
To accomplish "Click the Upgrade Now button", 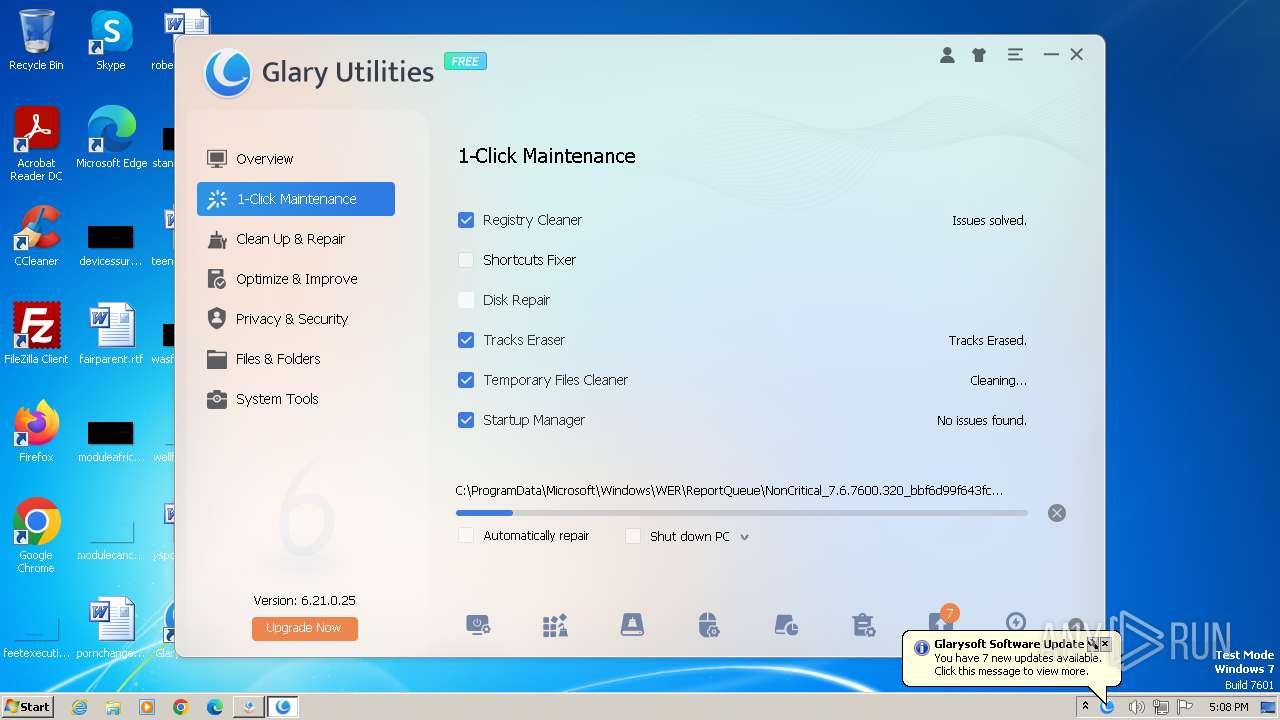I will [x=305, y=628].
